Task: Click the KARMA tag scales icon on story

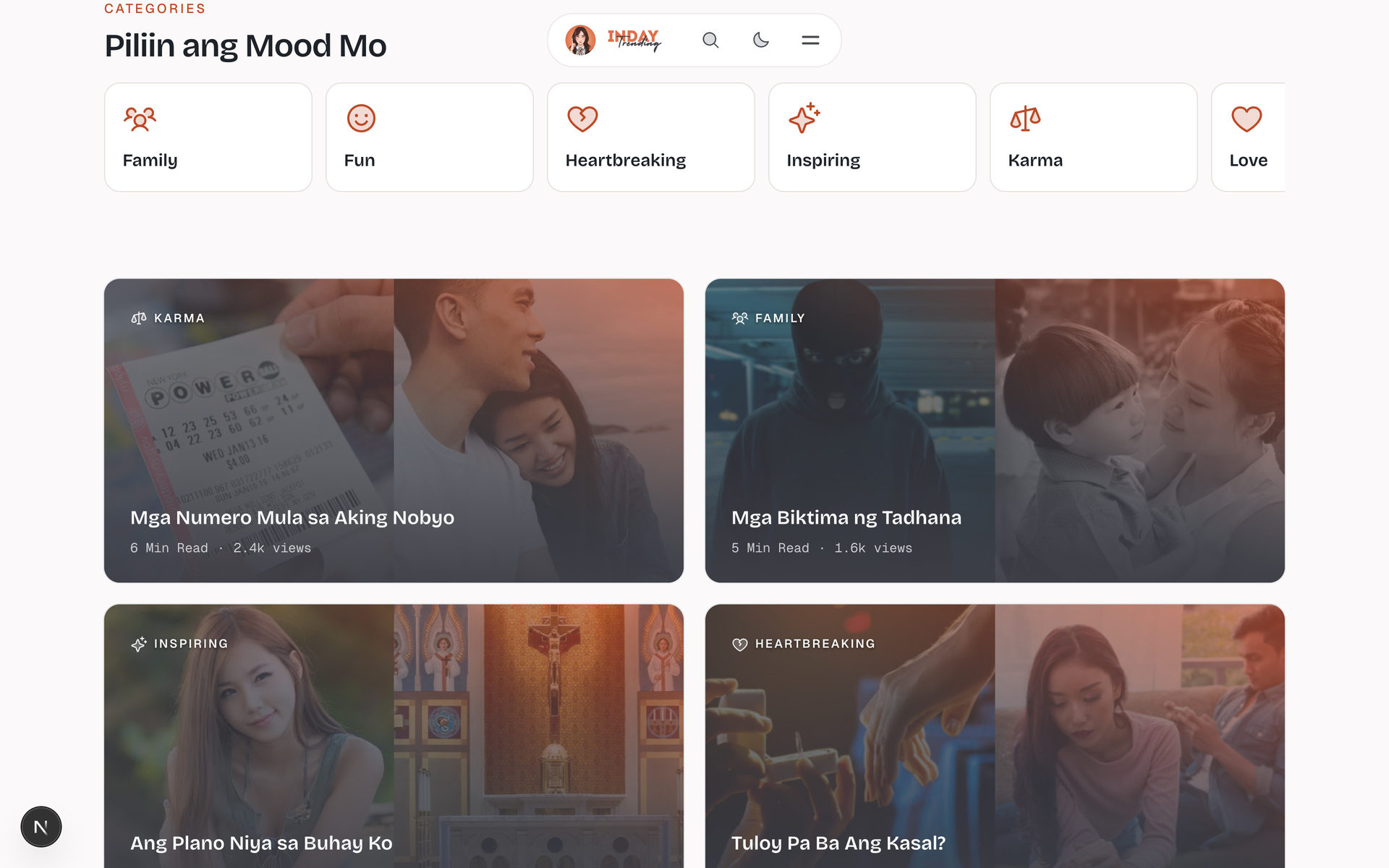Action: [x=139, y=318]
